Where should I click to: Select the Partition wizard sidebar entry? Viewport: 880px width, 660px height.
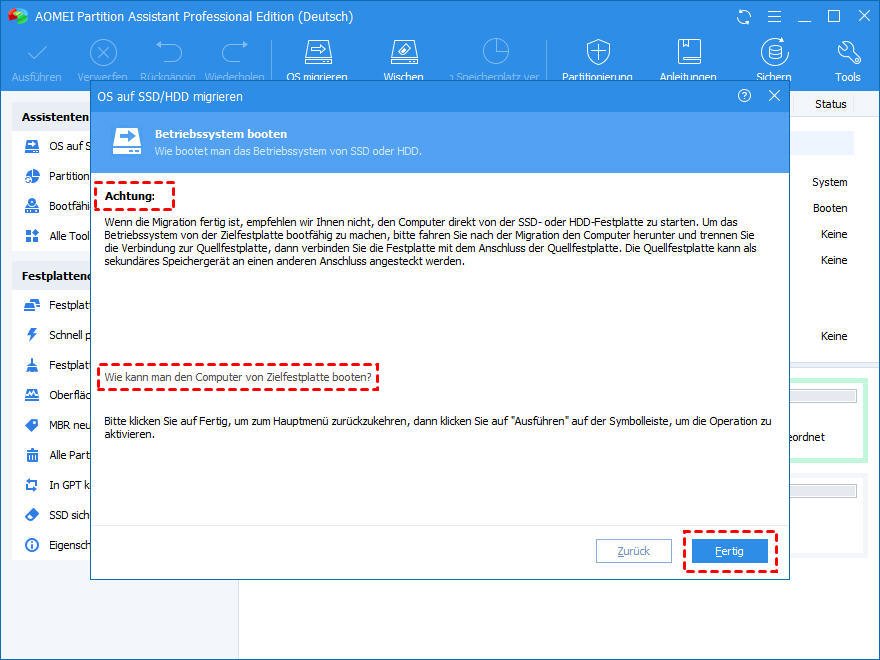(56, 176)
